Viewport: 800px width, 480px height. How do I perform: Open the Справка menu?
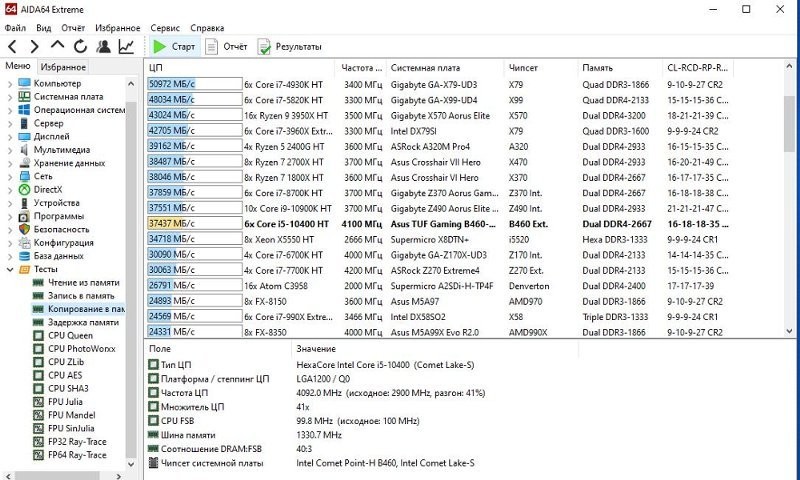207,28
